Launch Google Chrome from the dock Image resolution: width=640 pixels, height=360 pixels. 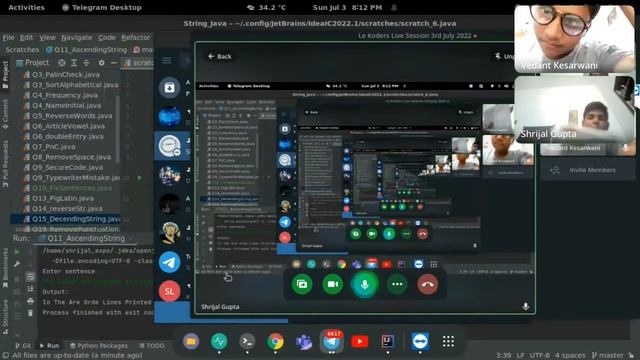click(x=276, y=341)
